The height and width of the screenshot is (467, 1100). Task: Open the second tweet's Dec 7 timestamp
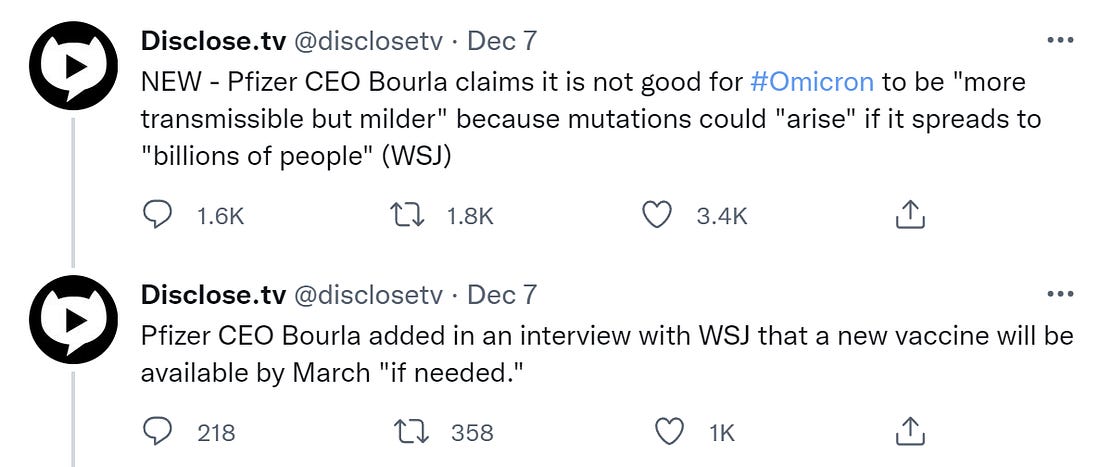(x=502, y=295)
